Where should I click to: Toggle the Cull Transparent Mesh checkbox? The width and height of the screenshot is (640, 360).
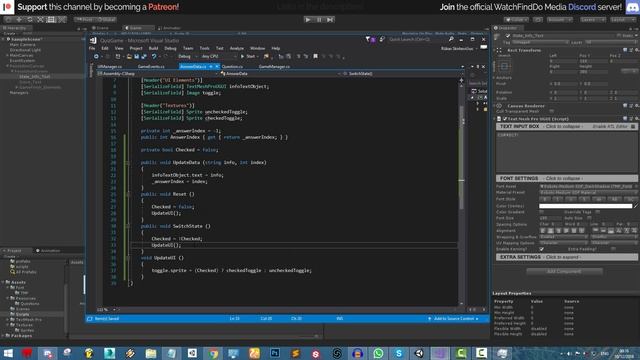[x=551, y=111]
